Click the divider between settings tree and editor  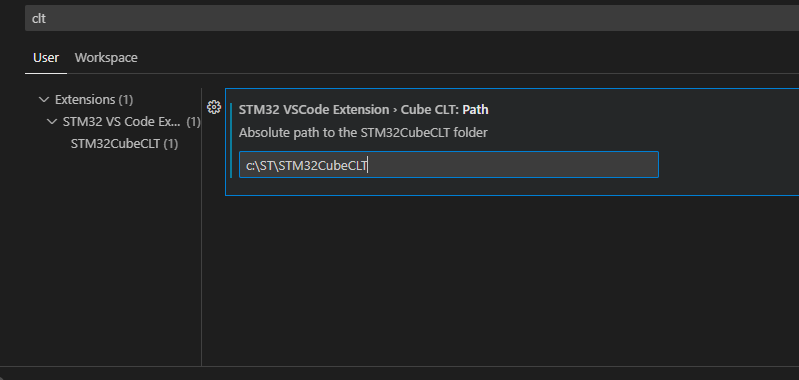(202, 227)
